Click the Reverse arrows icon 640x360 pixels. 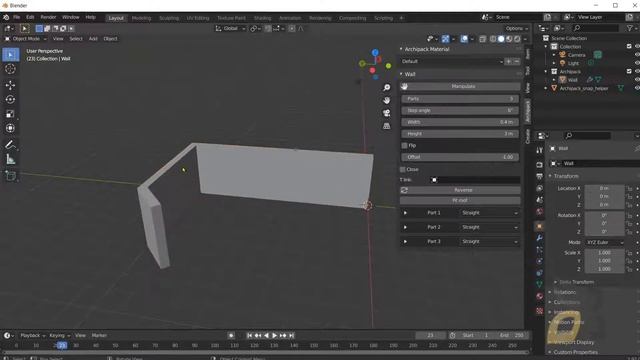(x=404, y=190)
